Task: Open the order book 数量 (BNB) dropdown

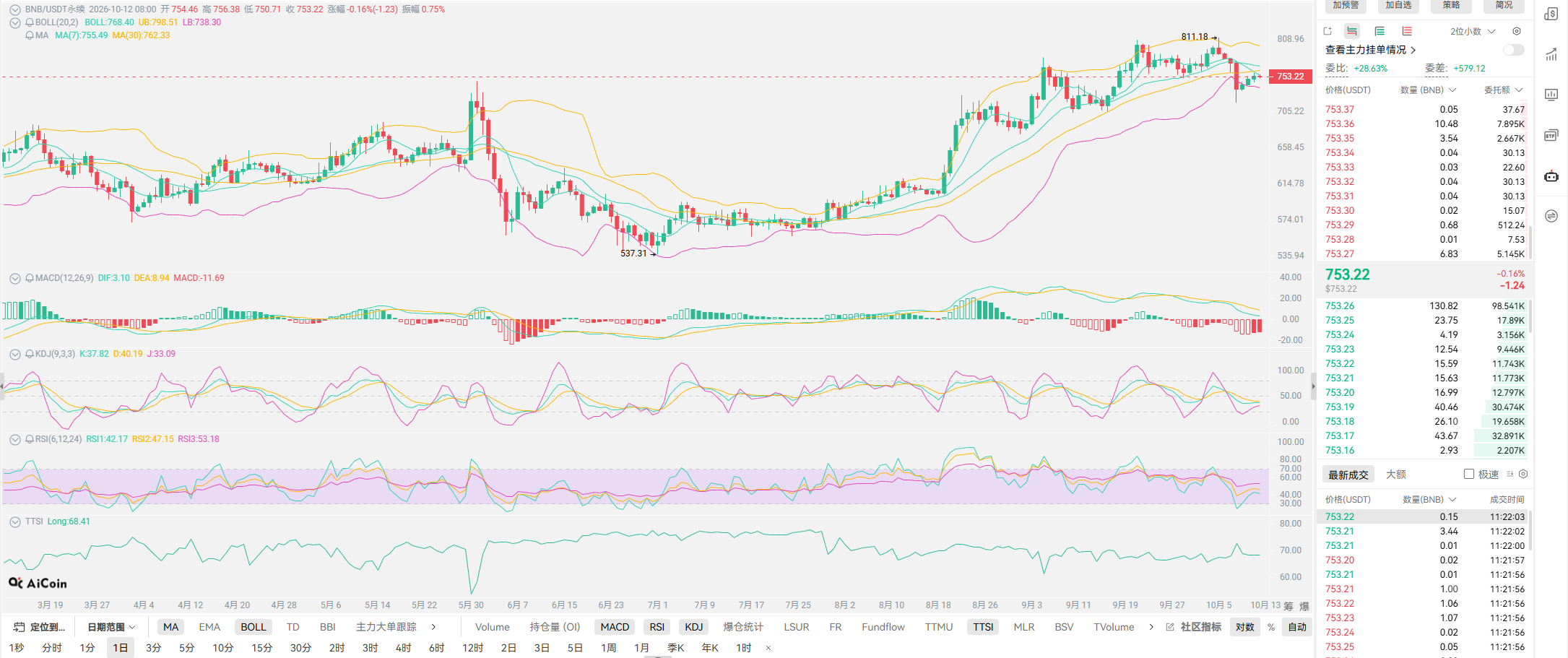Action: [x=1428, y=90]
